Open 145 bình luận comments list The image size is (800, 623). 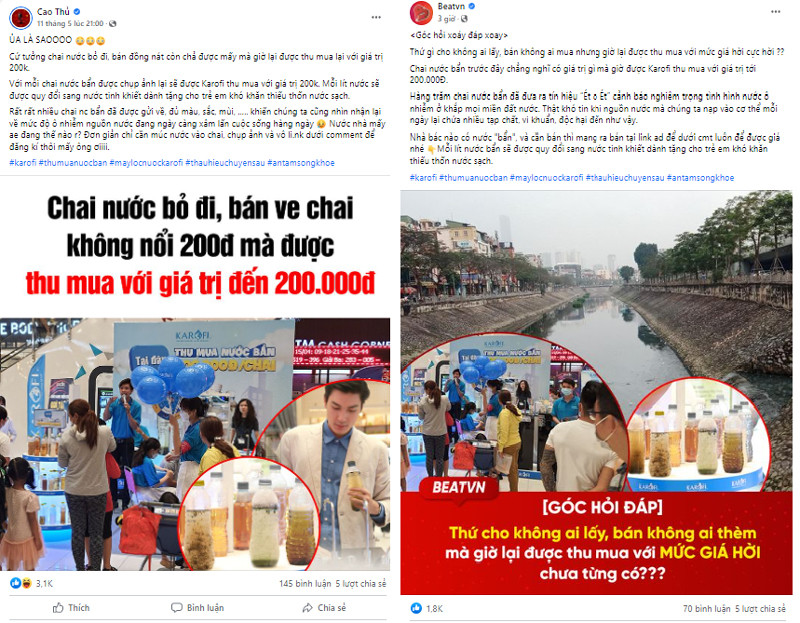click(305, 583)
